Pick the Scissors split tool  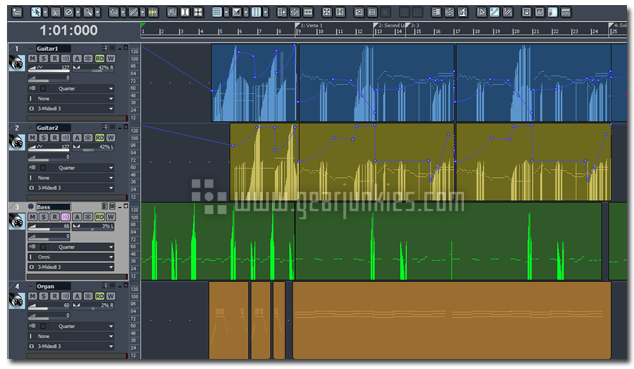(x=55, y=12)
